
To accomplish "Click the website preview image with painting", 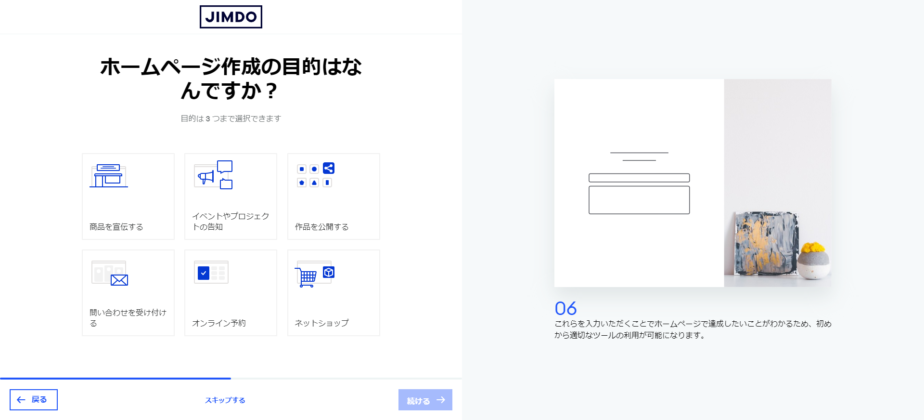I will coord(692,183).
